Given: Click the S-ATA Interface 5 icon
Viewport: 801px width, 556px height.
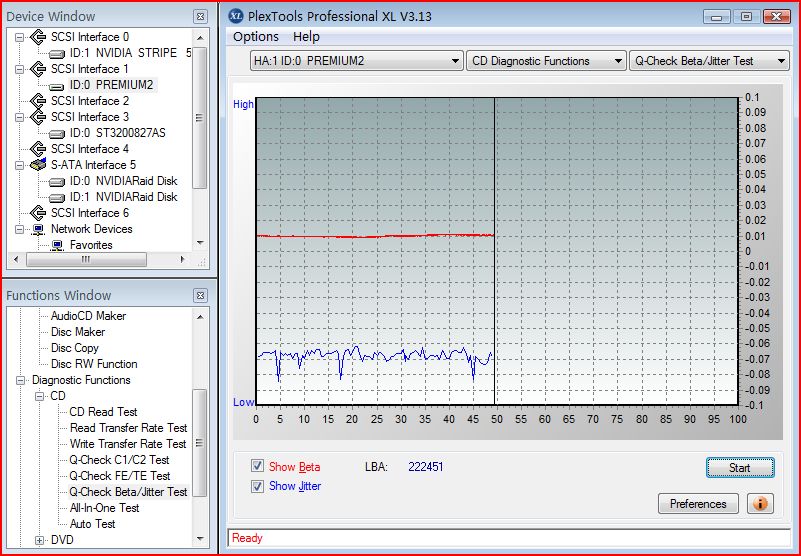Looking at the screenshot, I should pyautogui.click(x=38, y=165).
